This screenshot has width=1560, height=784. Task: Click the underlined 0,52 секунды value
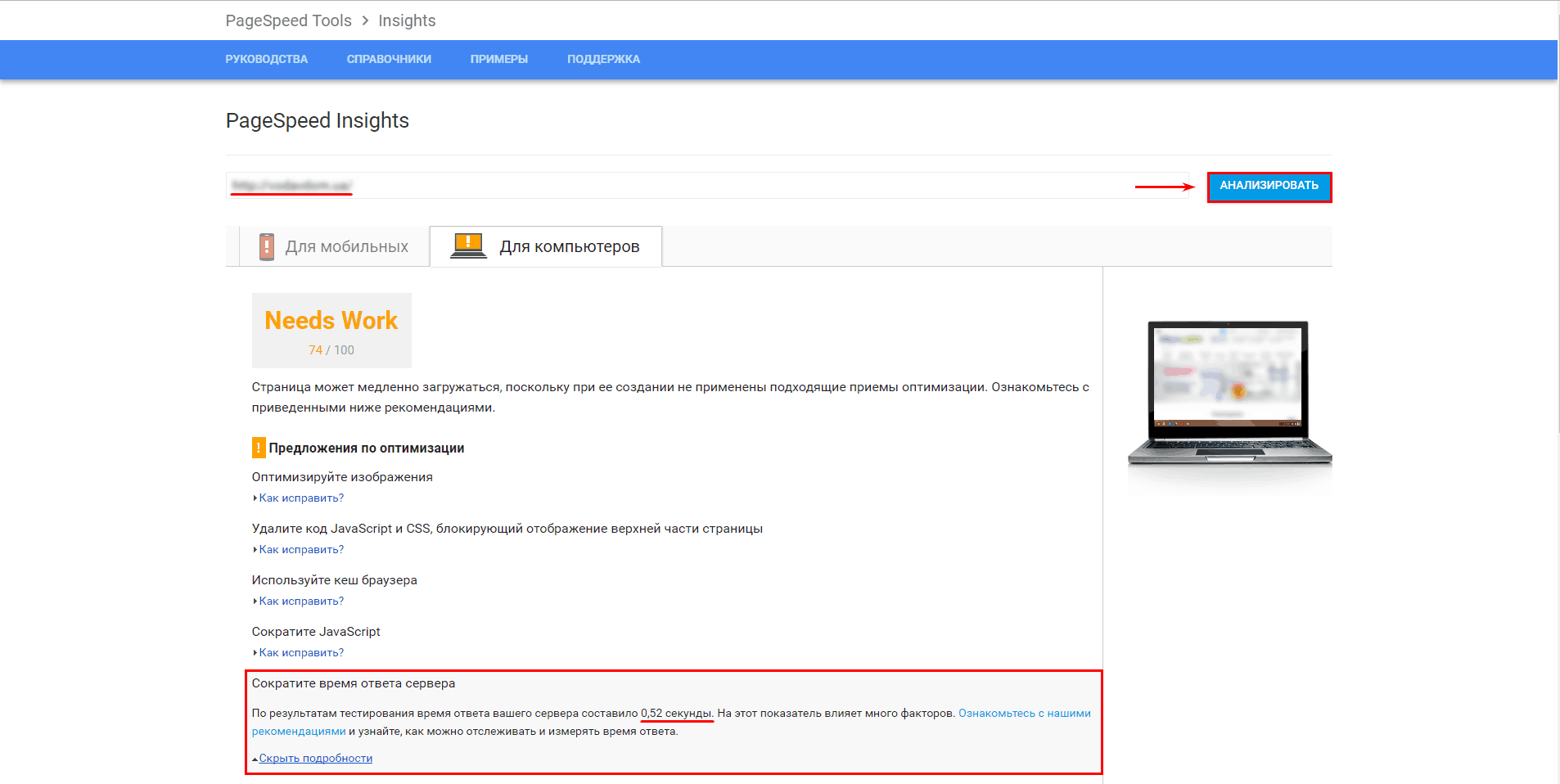(x=676, y=714)
